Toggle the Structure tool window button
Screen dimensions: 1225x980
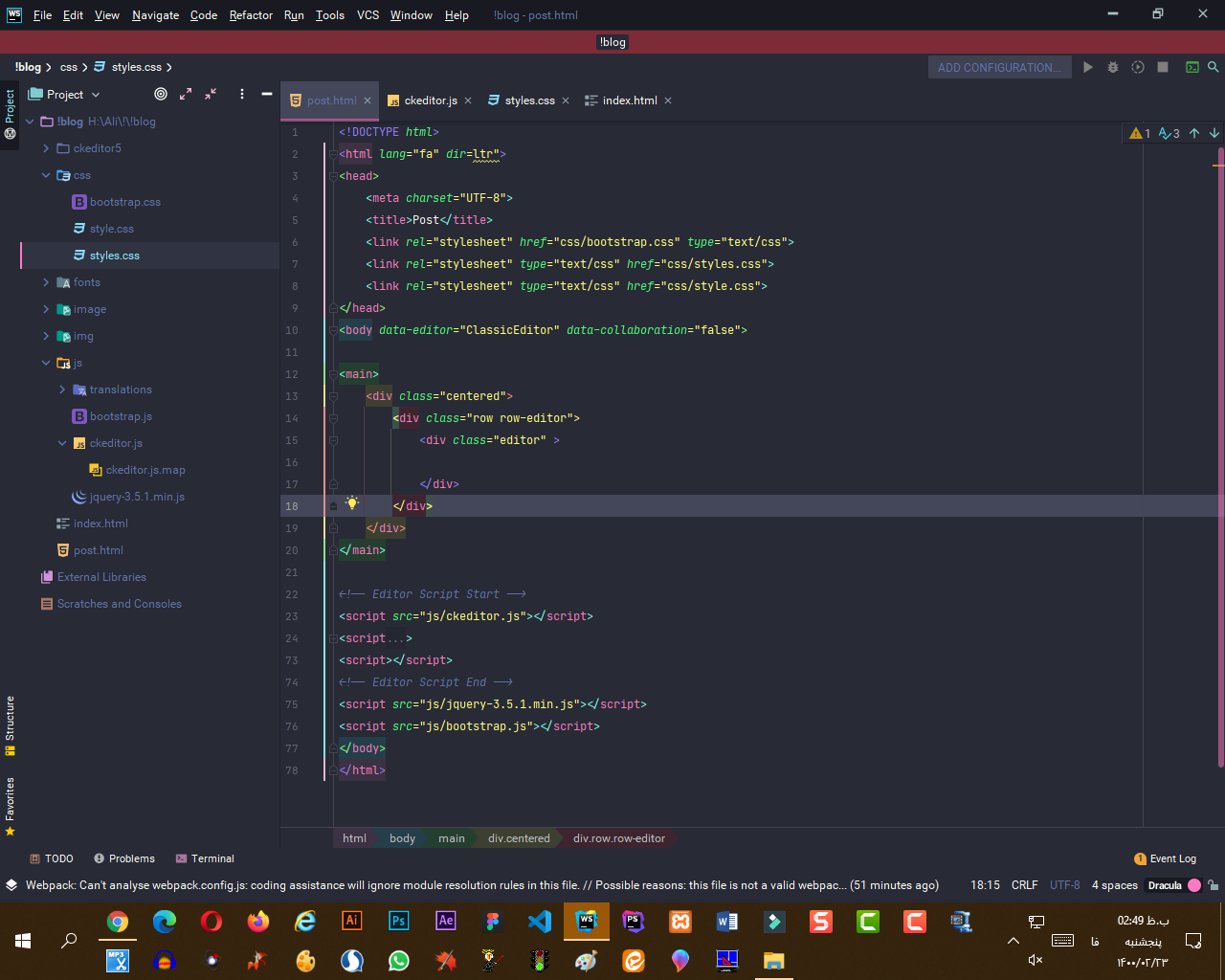10,725
